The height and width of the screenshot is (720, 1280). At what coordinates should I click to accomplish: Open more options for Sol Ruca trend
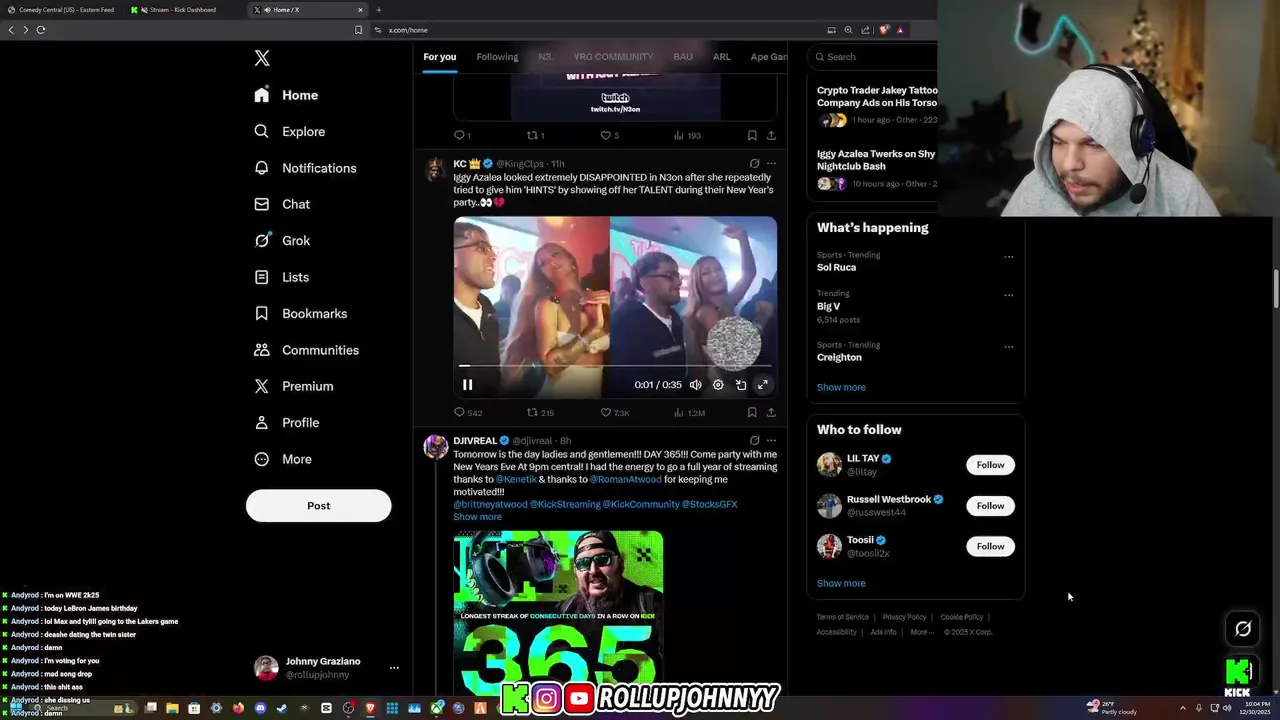(x=1008, y=257)
